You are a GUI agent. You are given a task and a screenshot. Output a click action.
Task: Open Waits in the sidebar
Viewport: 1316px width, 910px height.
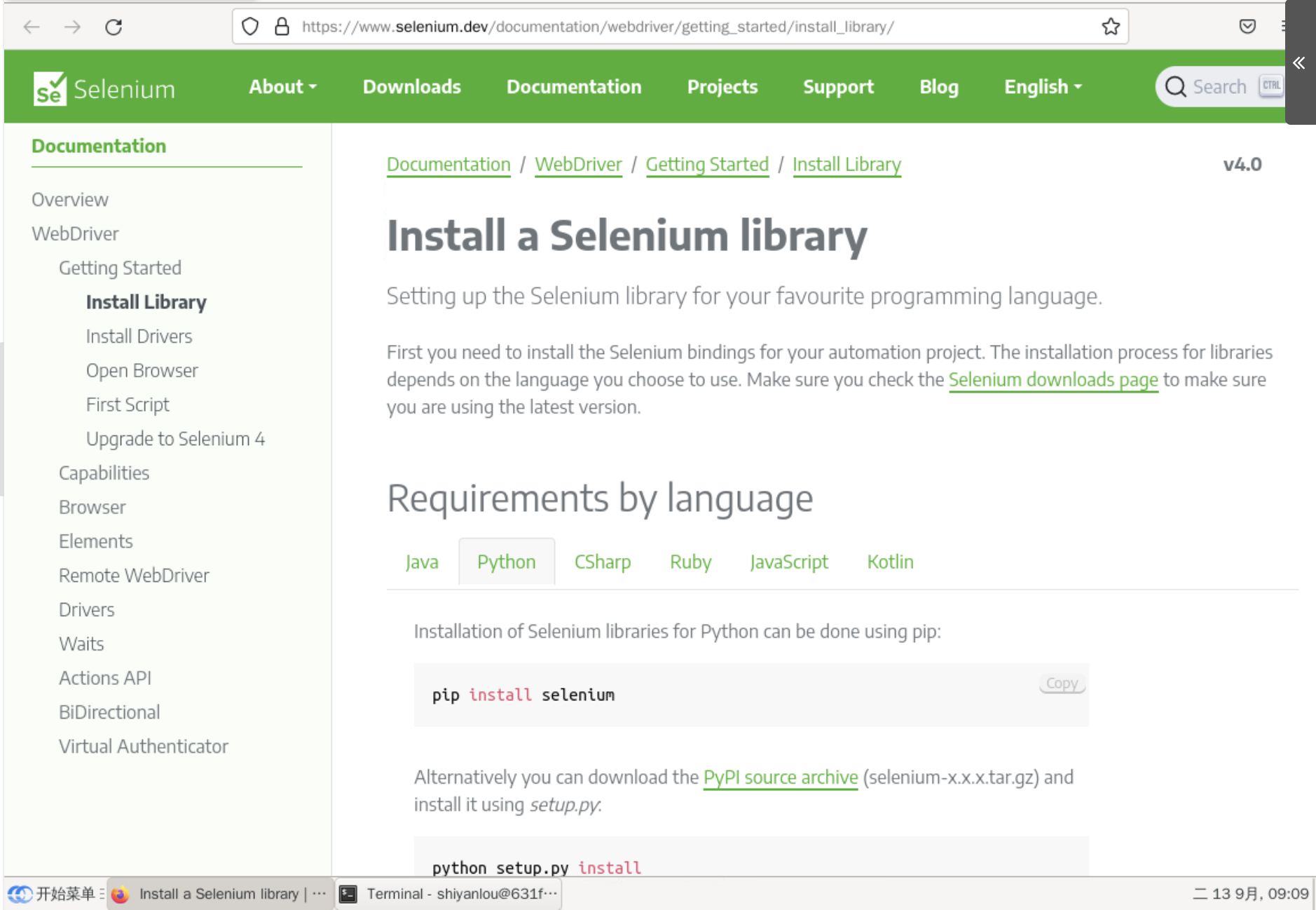click(81, 644)
